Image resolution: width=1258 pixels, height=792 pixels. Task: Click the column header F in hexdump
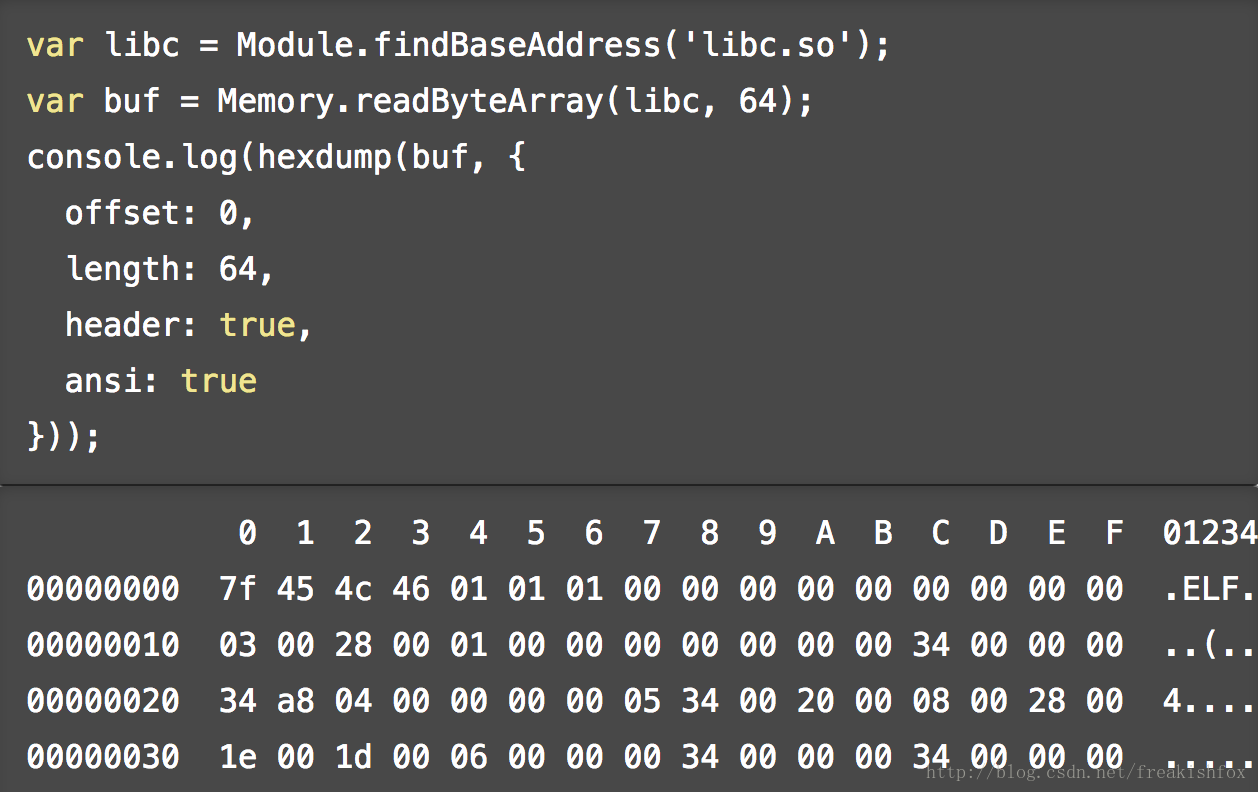pyautogui.click(x=1114, y=533)
